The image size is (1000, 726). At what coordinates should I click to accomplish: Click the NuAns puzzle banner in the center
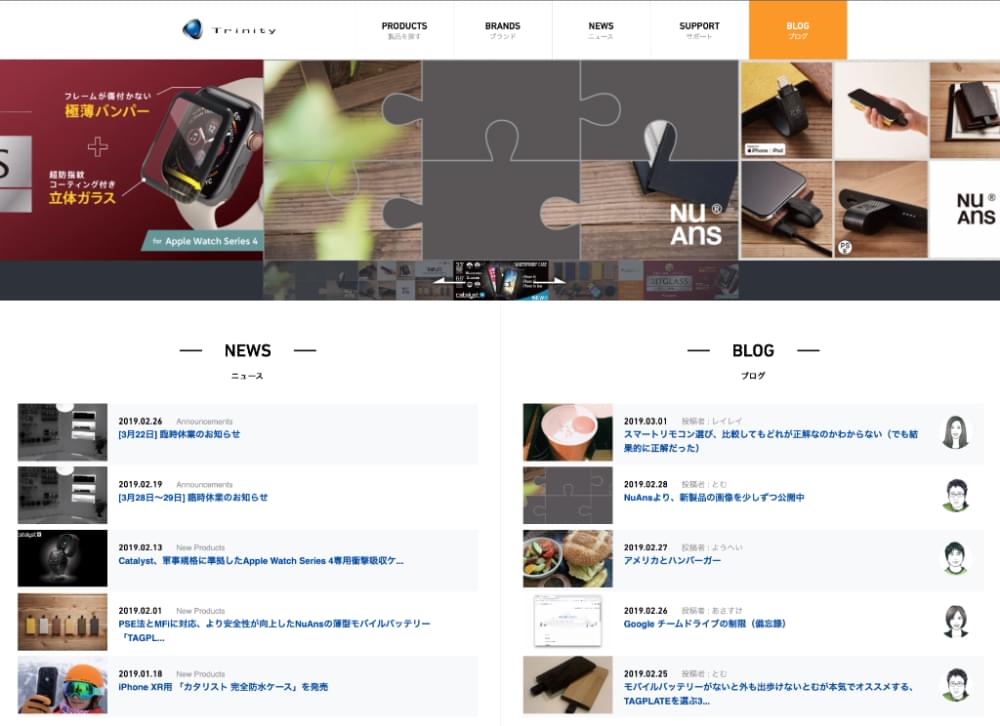(x=500, y=160)
